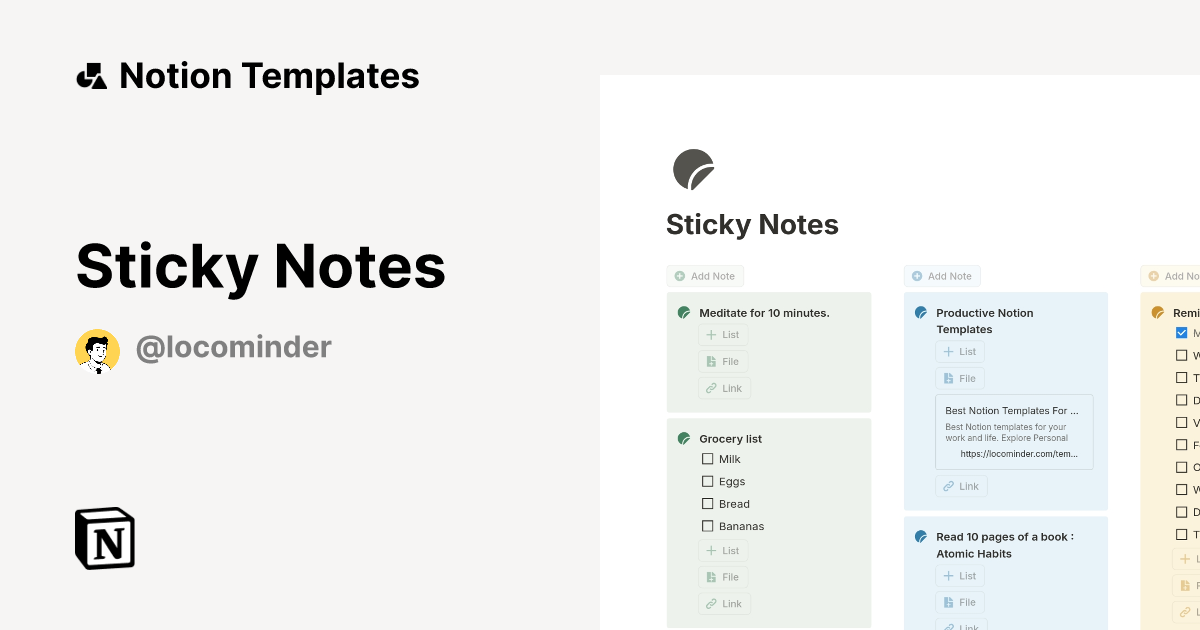Image resolution: width=1200 pixels, height=630 pixels.
Task: Click the Notion Templates logo at top left
Action: tap(91, 75)
